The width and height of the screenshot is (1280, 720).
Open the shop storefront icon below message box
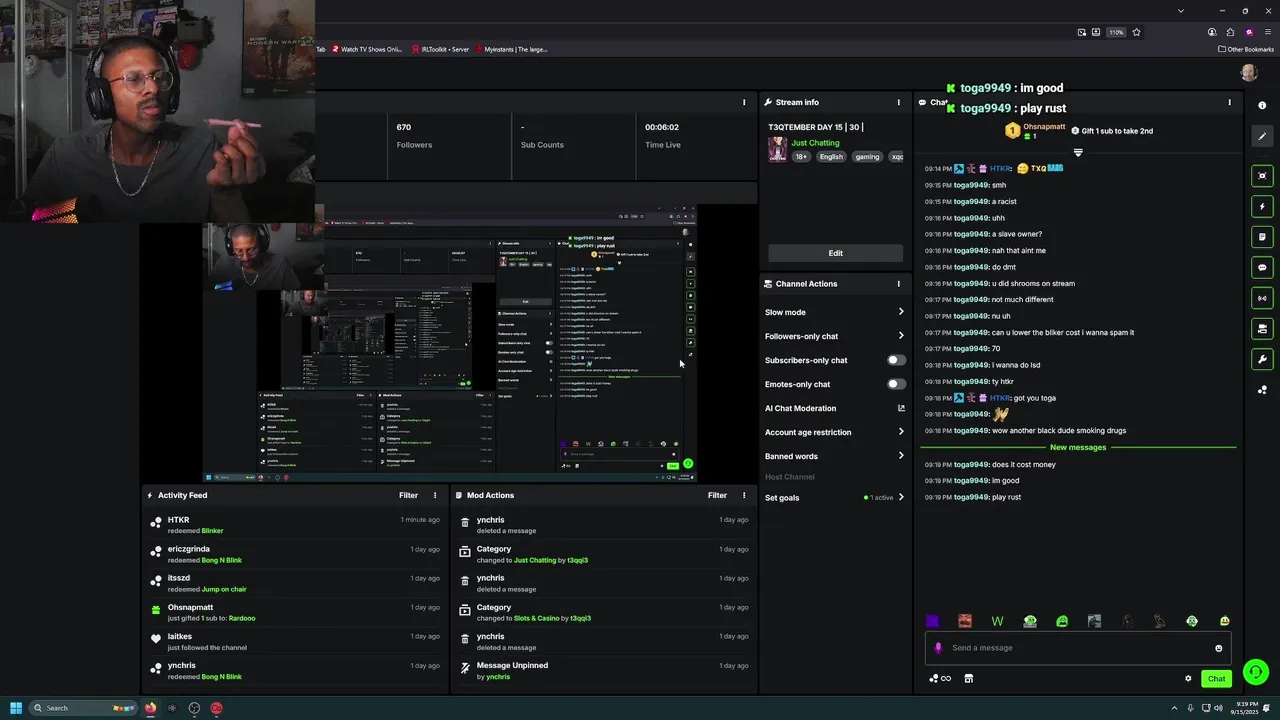(x=968, y=678)
